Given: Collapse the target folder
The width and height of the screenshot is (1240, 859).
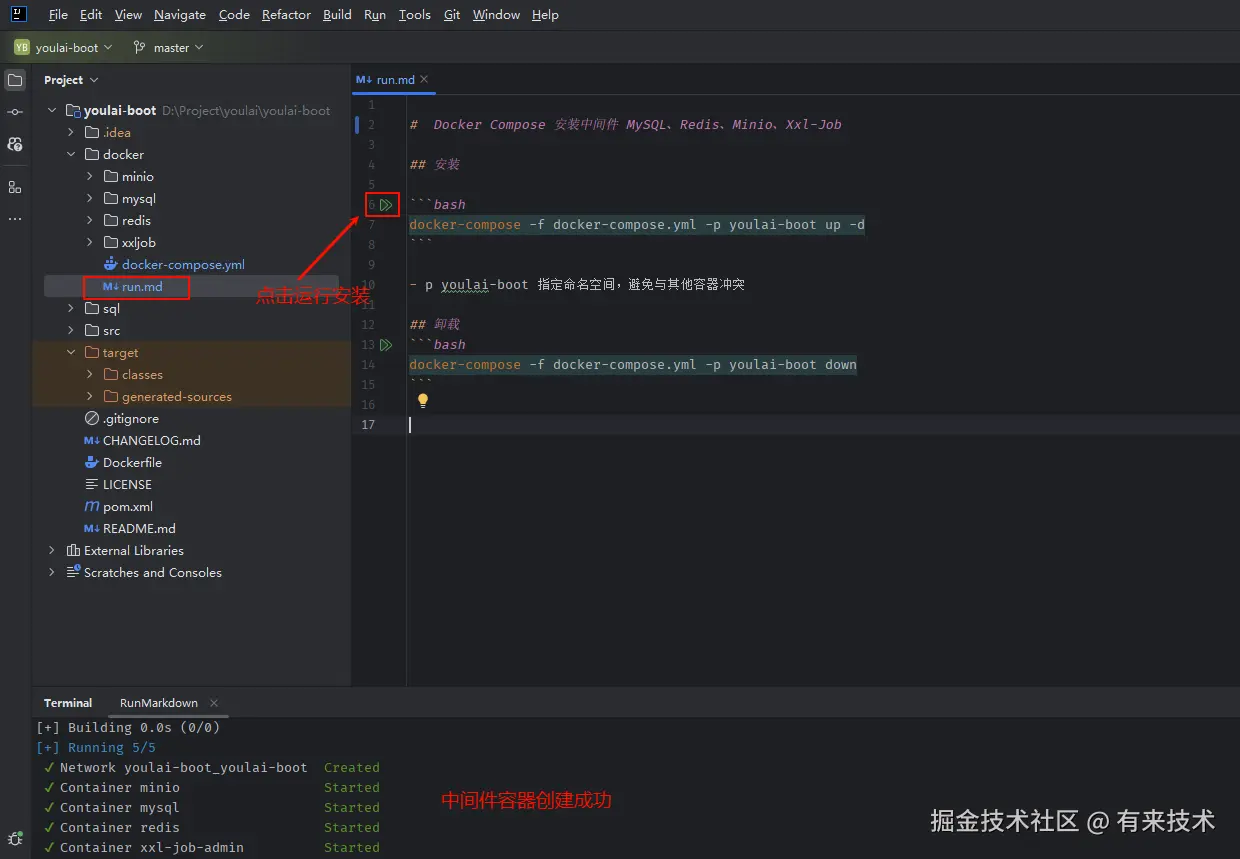Looking at the screenshot, I should point(71,352).
